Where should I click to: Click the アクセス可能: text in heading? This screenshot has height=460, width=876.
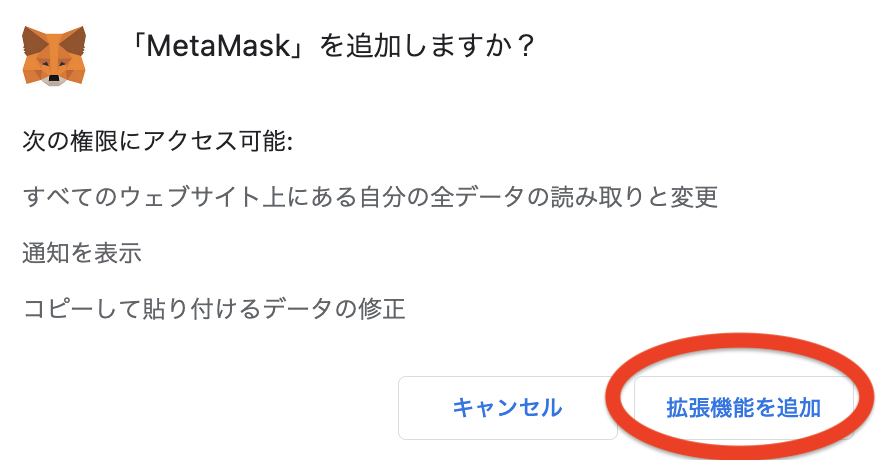tap(218, 141)
